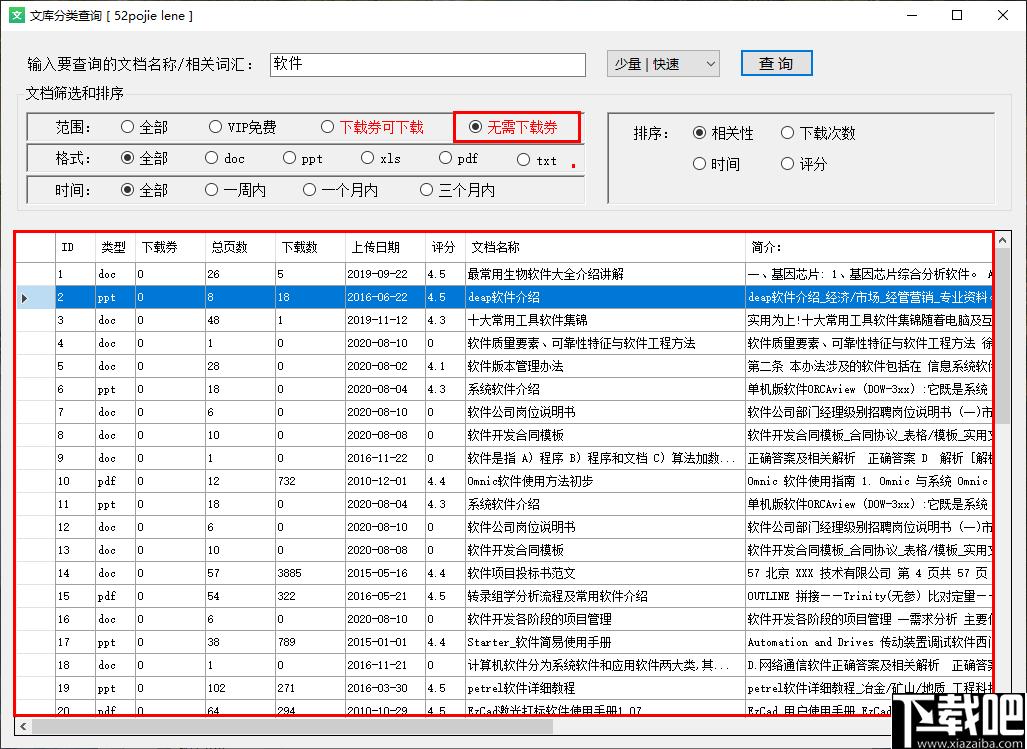Viewport: 1027px width, 749px height.
Task: Click the app icon in title bar
Action: click(16, 15)
